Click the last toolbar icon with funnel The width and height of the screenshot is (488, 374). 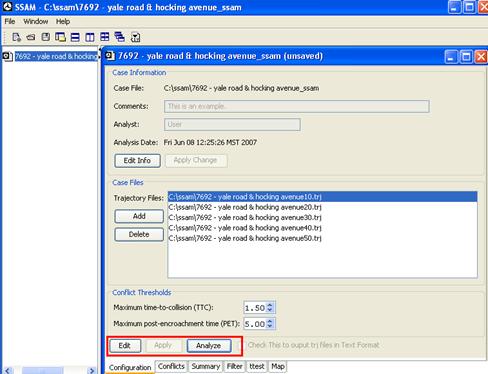(136, 37)
